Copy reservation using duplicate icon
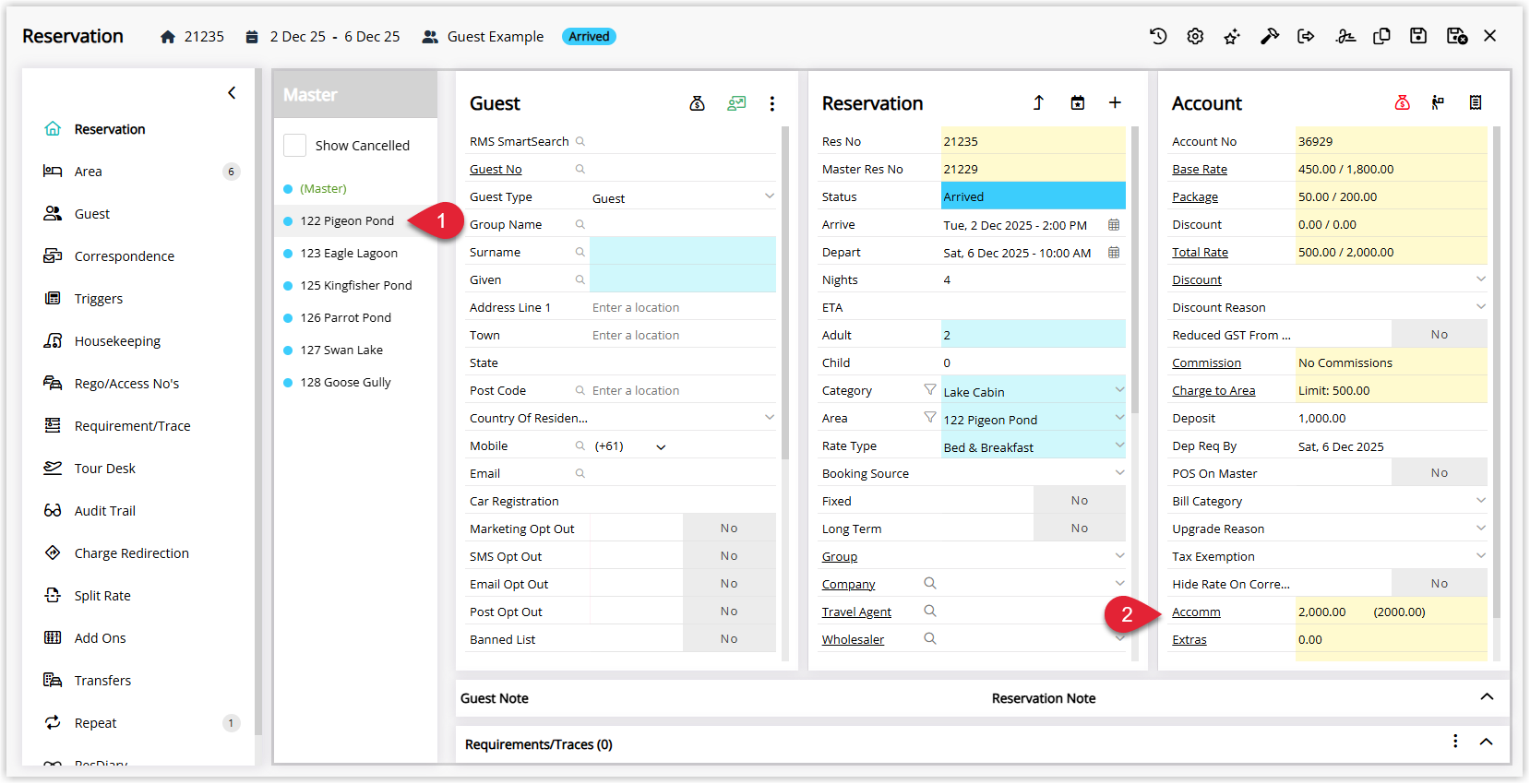Viewport: 1530px width, 784px height. [x=1381, y=36]
